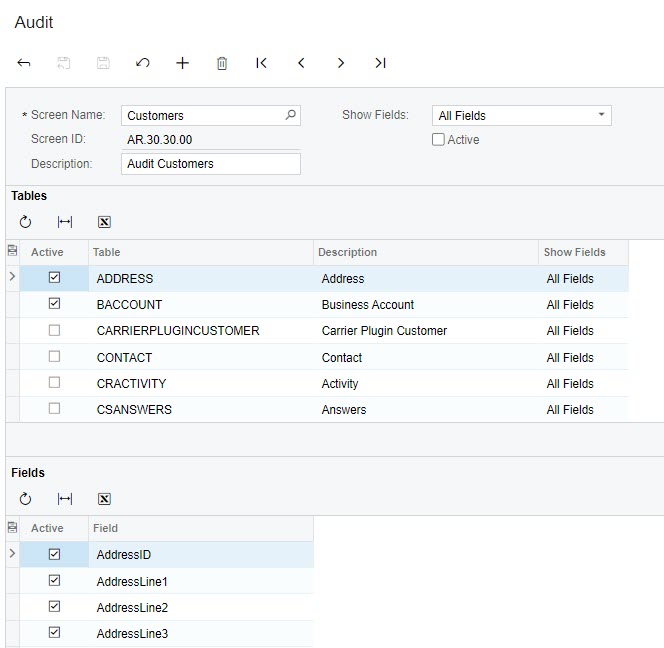The height and width of the screenshot is (648, 664).
Task: Check Active for CONTACT table
Action: tap(54, 357)
